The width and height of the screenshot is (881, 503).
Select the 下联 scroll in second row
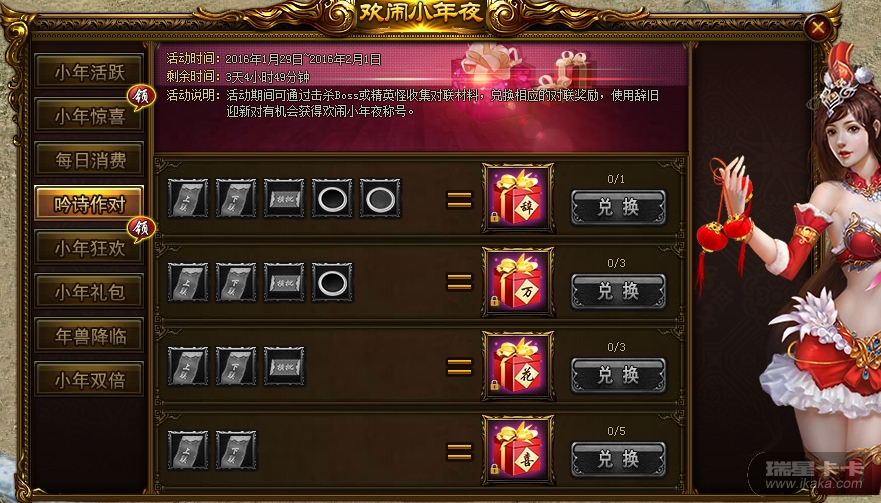236,282
